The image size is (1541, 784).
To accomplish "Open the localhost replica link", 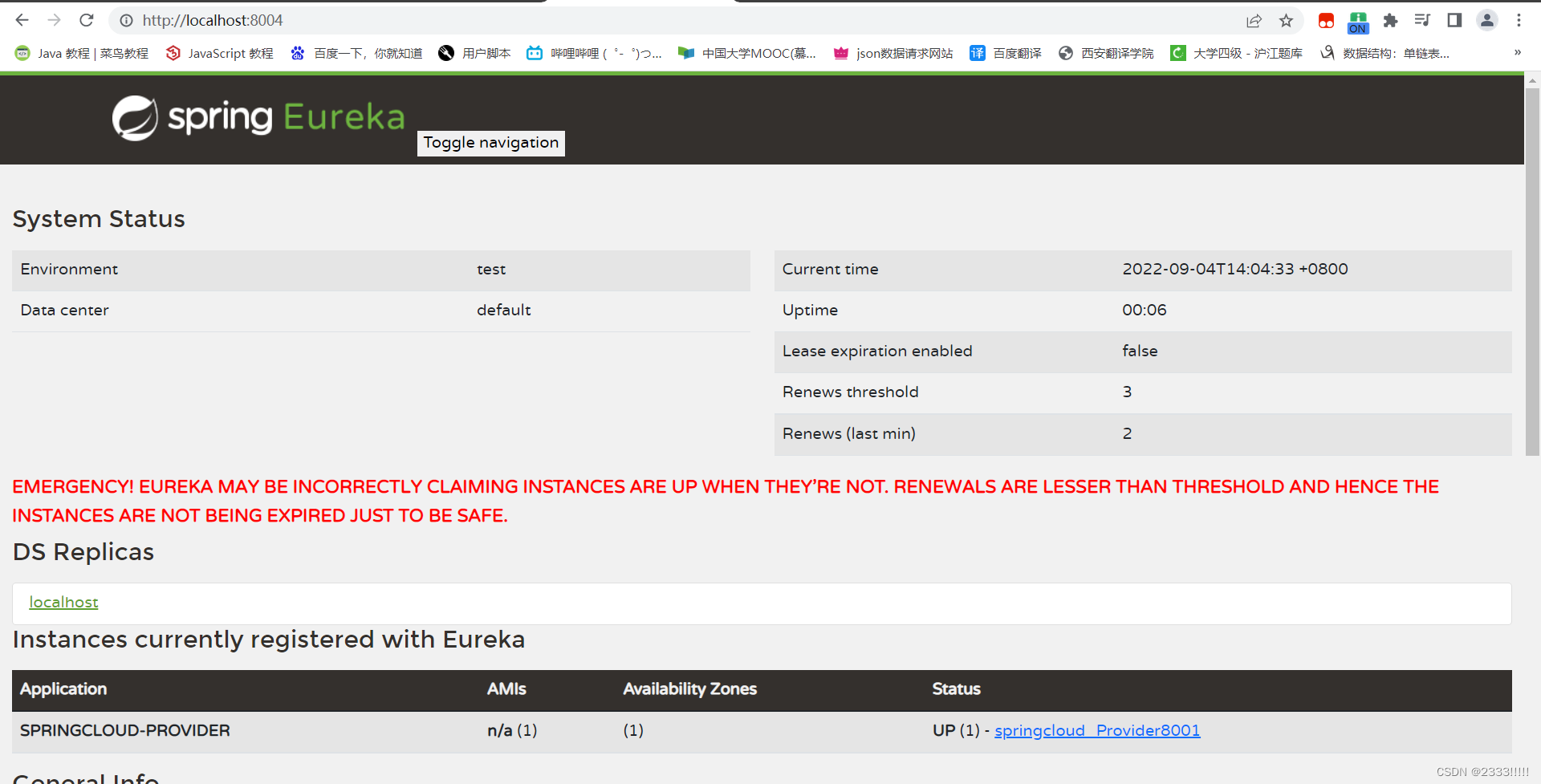I will (63, 602).
